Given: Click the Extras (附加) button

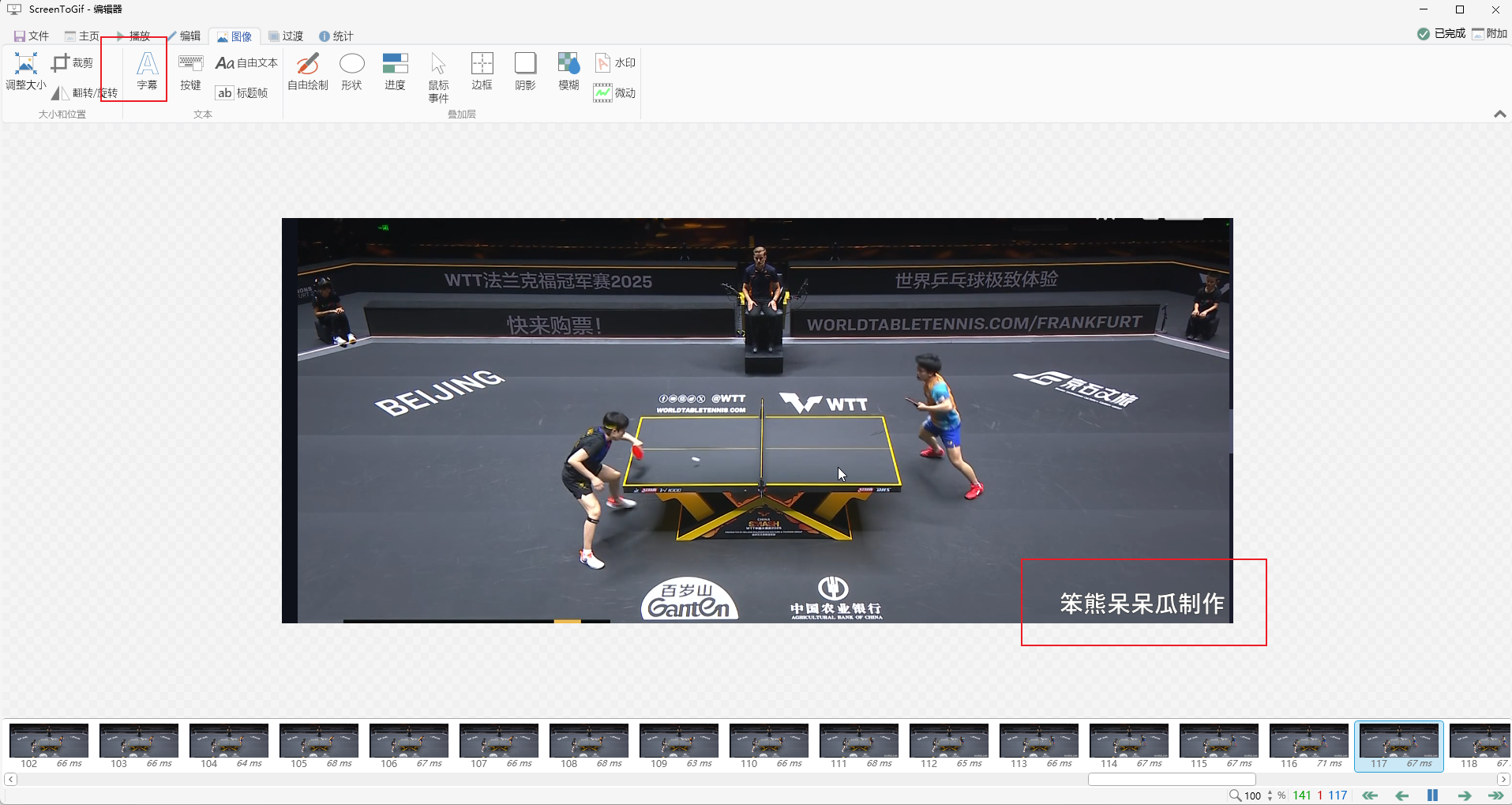Looking at the screenshot, I should 1489,33.
